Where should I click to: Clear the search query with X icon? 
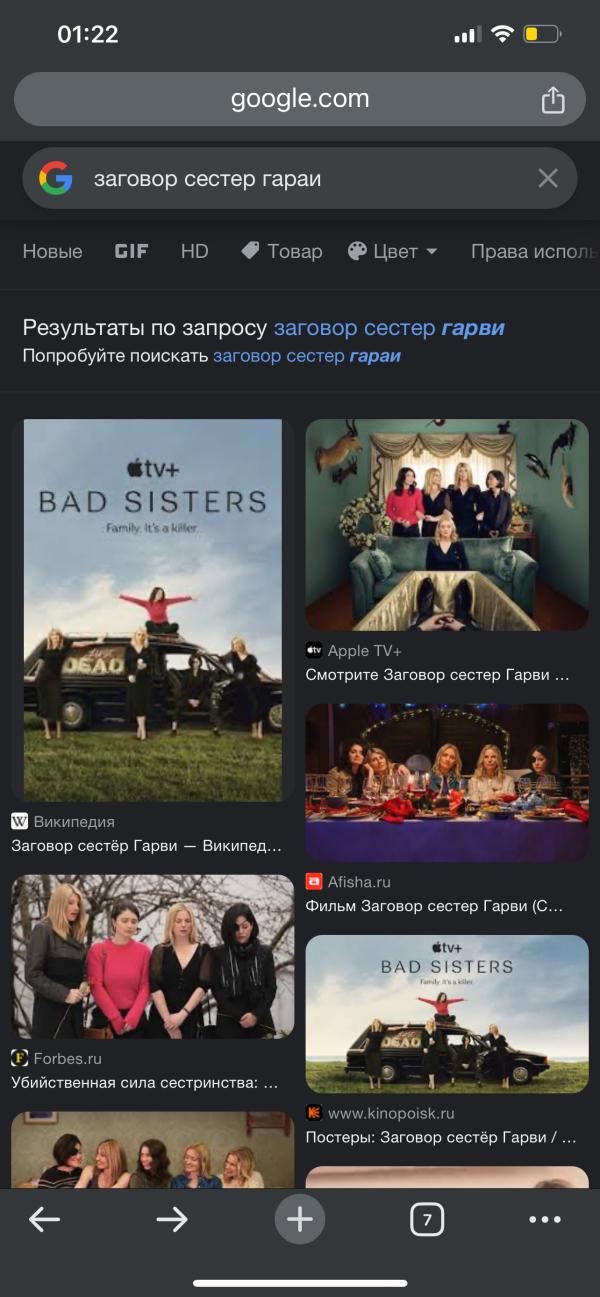pyautogui.click(x=548, y=179)
